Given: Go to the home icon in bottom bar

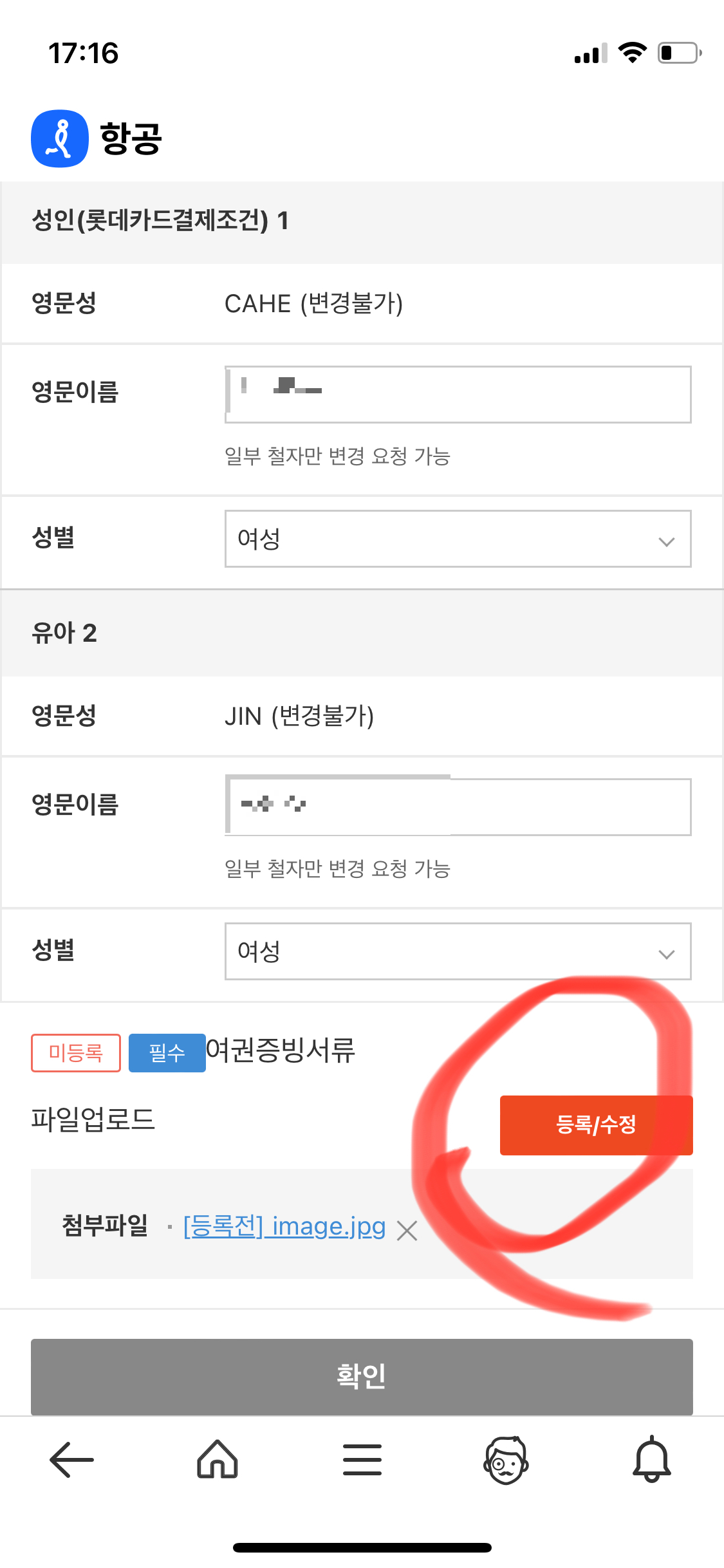Looking at the screenshot, I should pos(217,1459).
